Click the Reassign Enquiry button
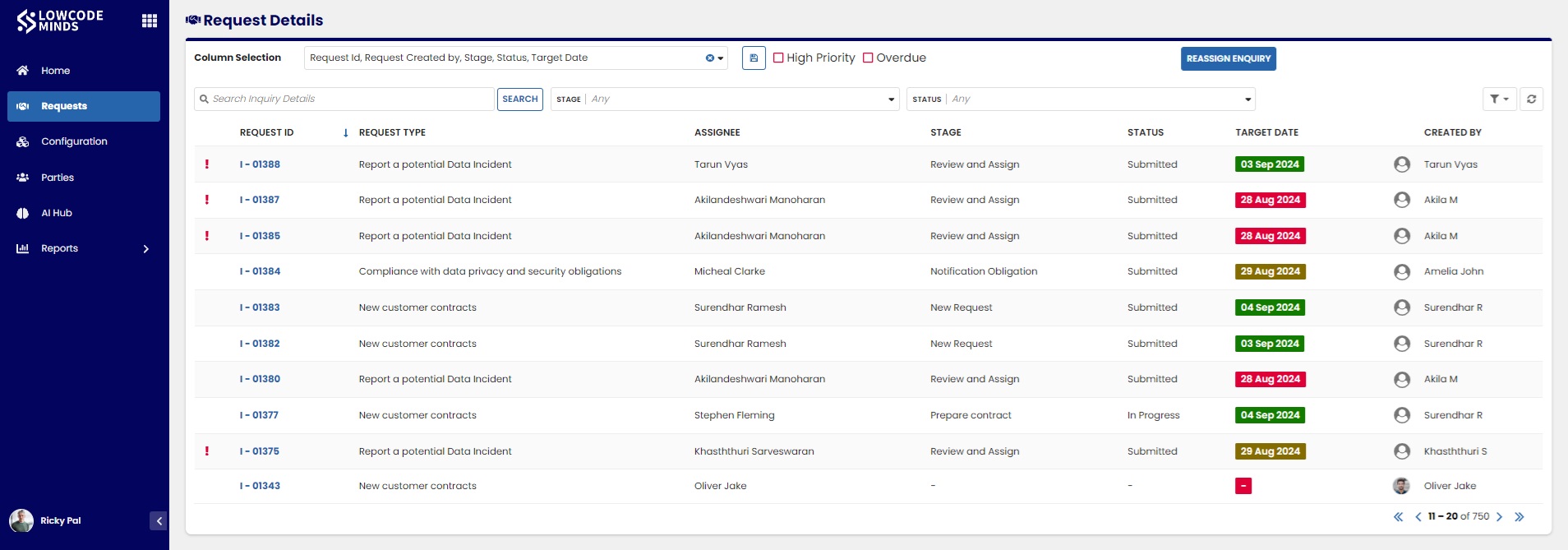 pos(1229,58)
